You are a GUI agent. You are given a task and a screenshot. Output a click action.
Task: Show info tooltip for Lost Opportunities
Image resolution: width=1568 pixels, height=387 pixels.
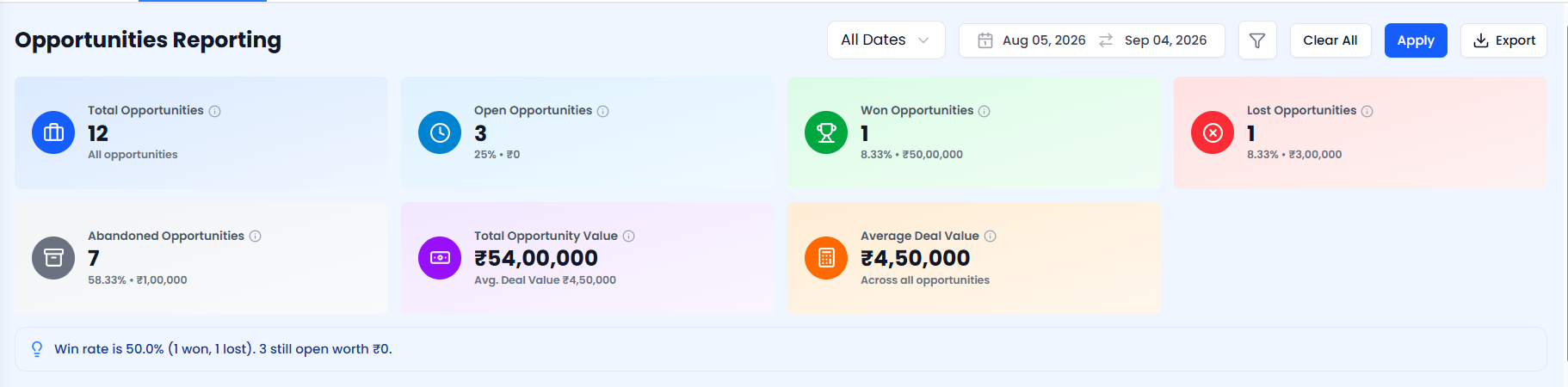pos(1367,111)
